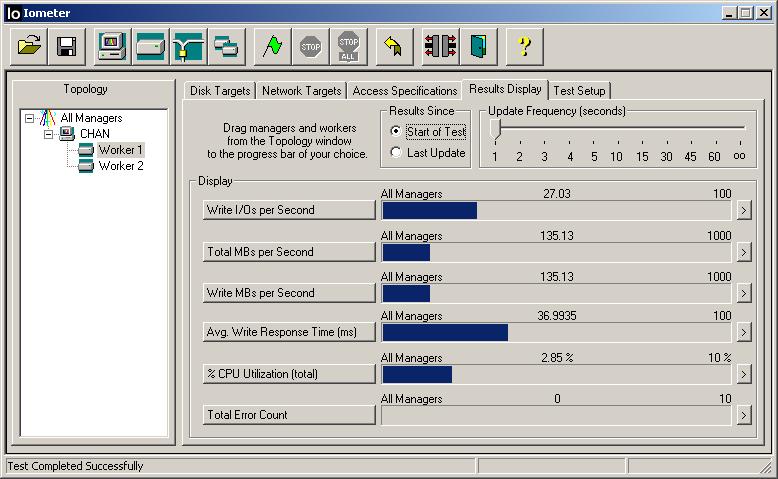The height and width of the screenshot is (479, 778).
Task: Click the Avg. Write Response Time progress bar
Action: [x=556, y=333]
